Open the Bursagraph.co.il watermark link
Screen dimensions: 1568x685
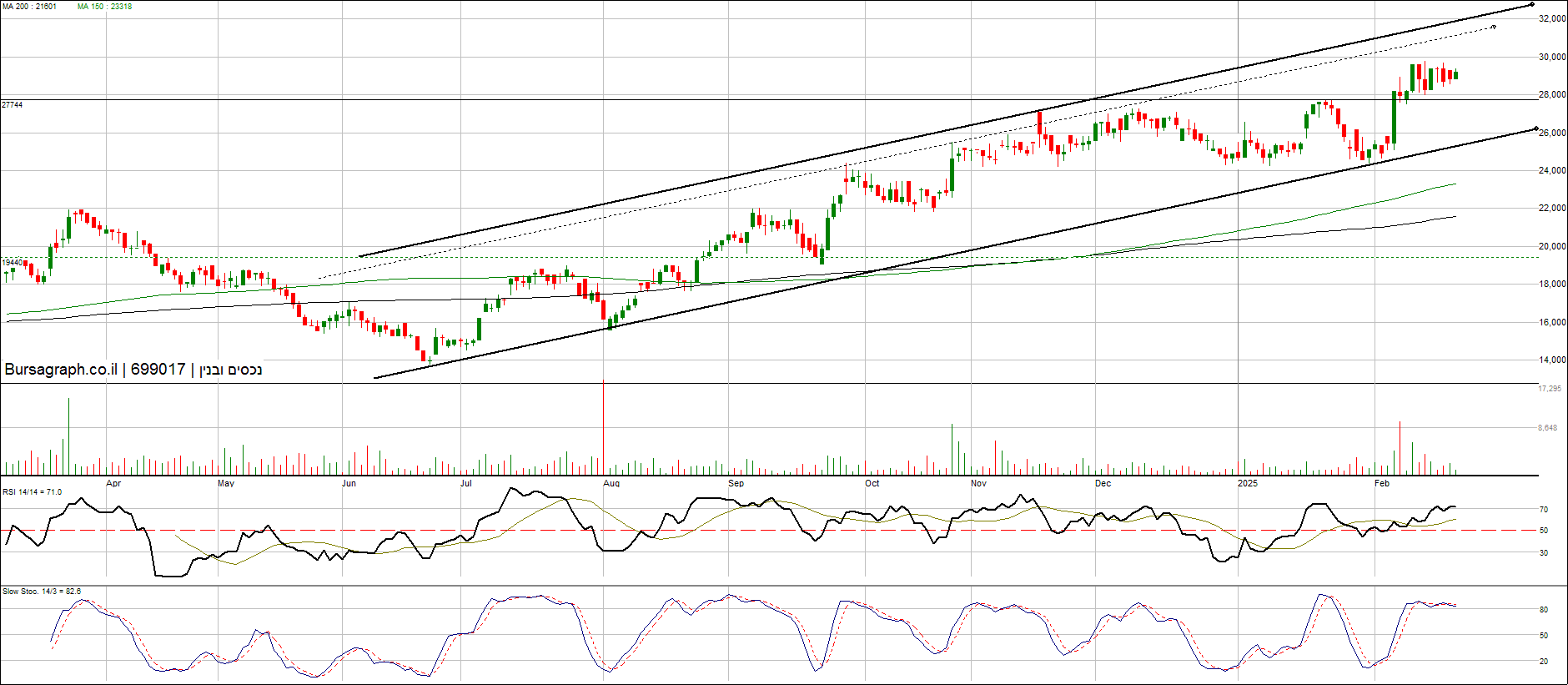pyautogui.click(x=61, y=370)
